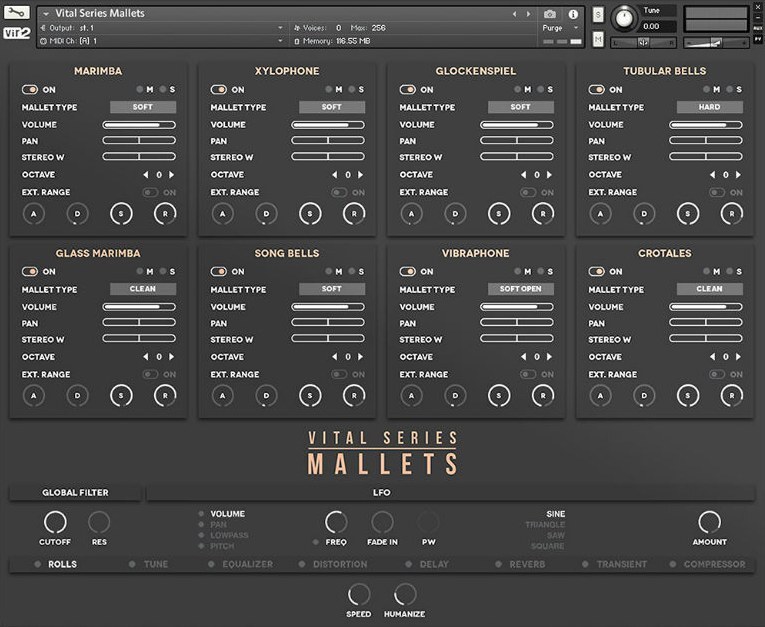Select the Triangle LFO waveform
This screenshot has width=765, height=627.
click(545, 524)
